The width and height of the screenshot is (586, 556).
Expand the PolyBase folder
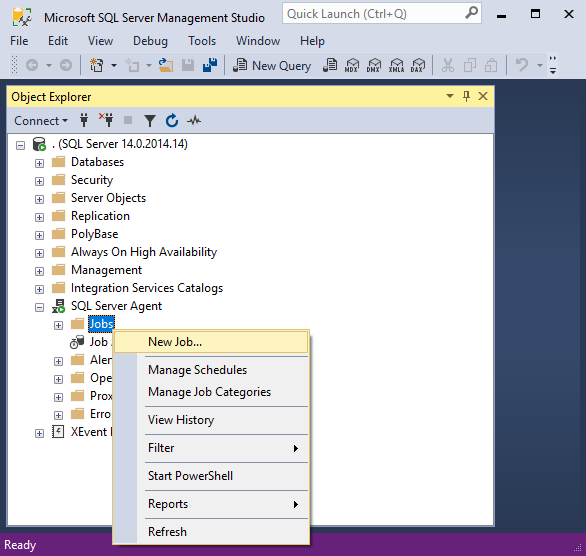click(39, 235)
